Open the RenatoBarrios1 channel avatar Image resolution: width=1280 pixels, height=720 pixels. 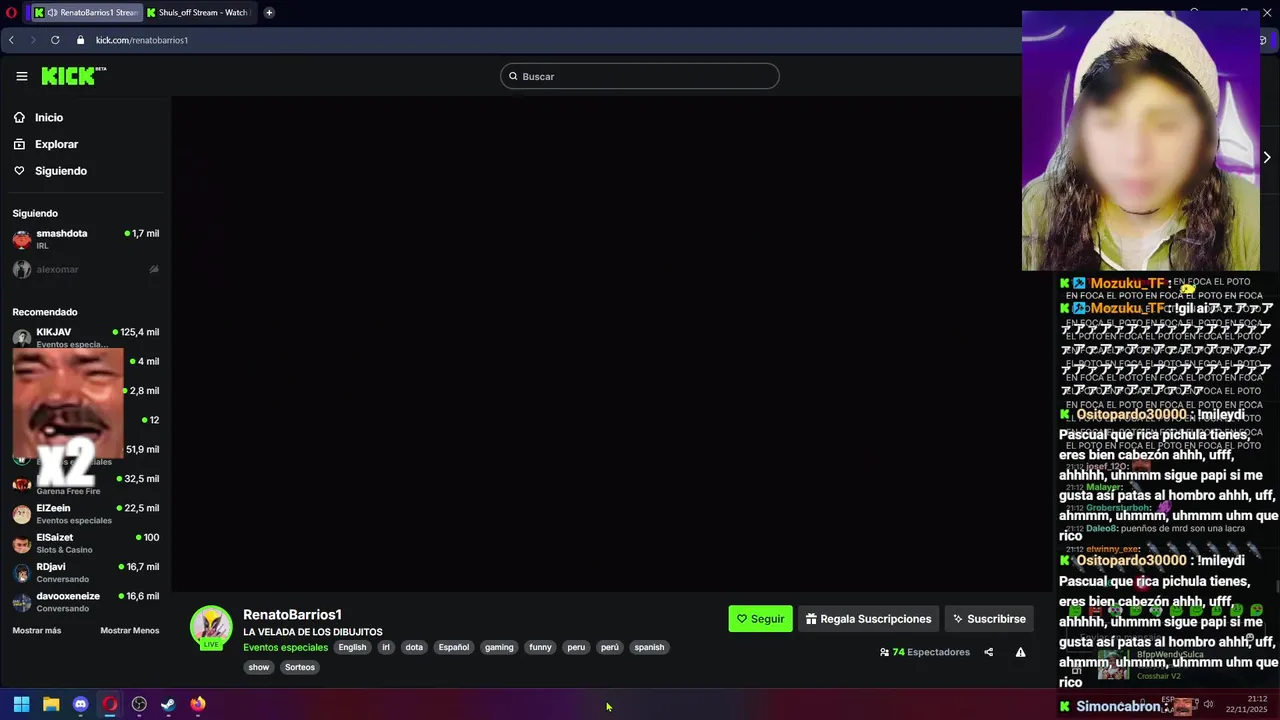point(211,627)
